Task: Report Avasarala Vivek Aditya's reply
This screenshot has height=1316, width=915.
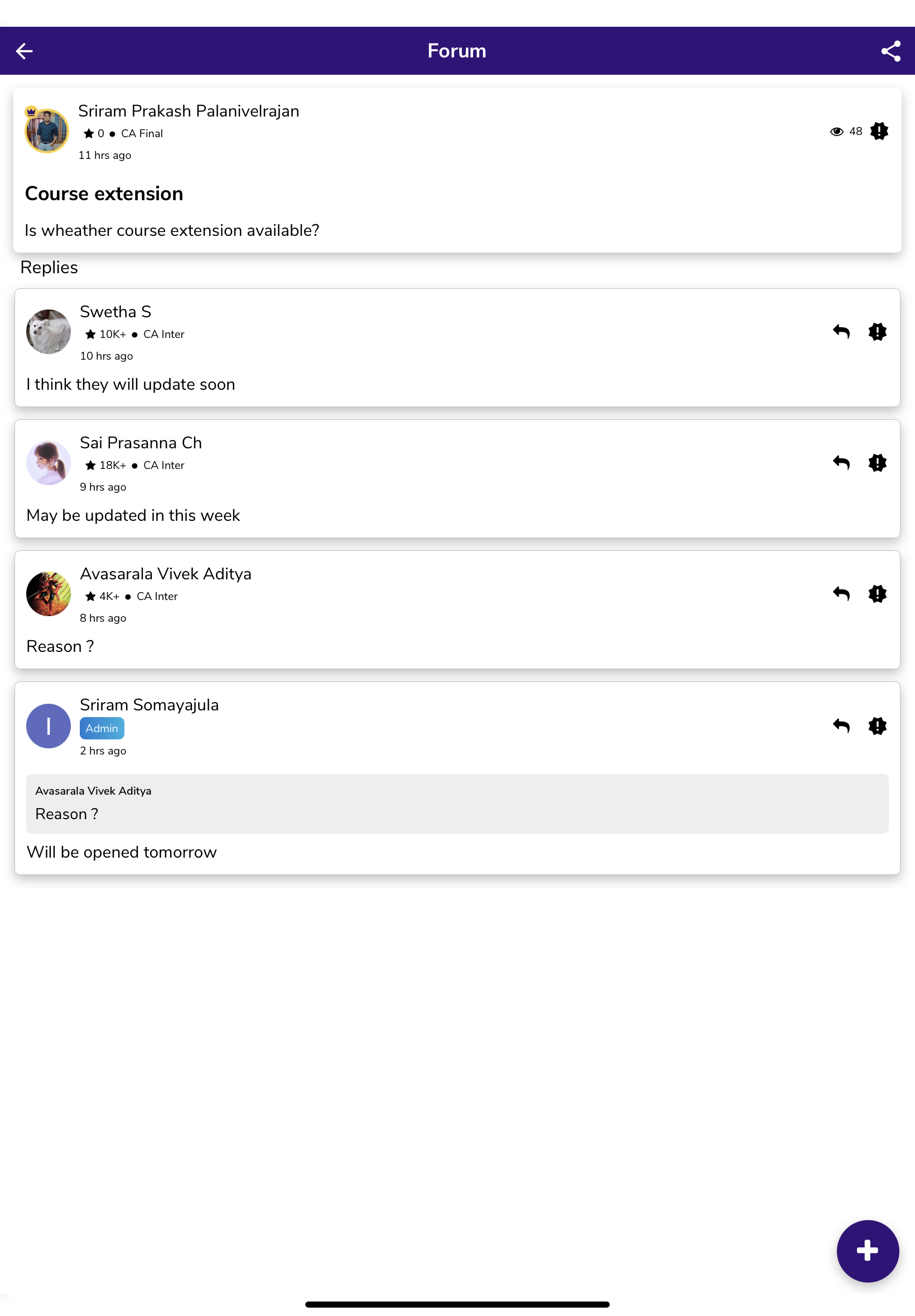Action: 877,593
